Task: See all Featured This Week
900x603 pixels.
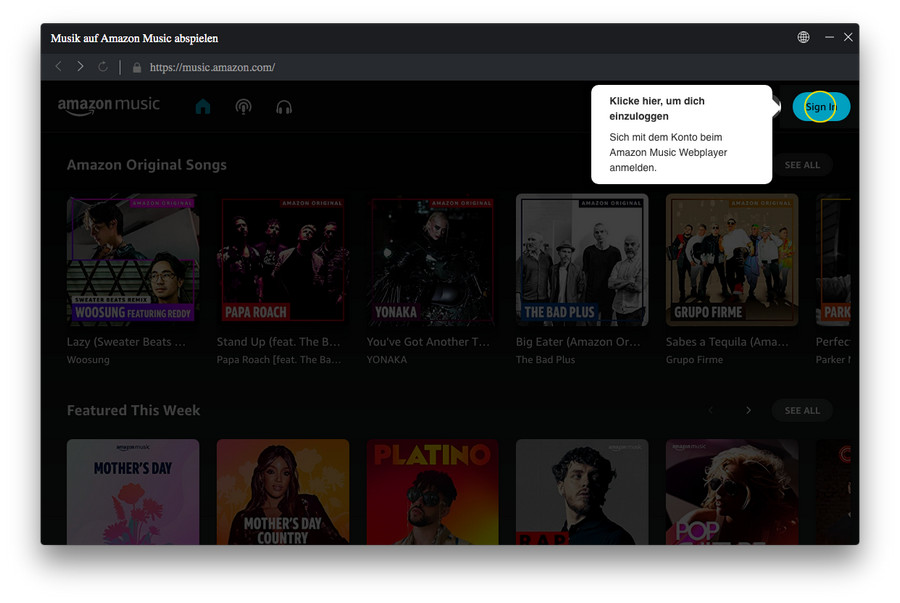Action: pyautogui.click(x=802, y=410)
